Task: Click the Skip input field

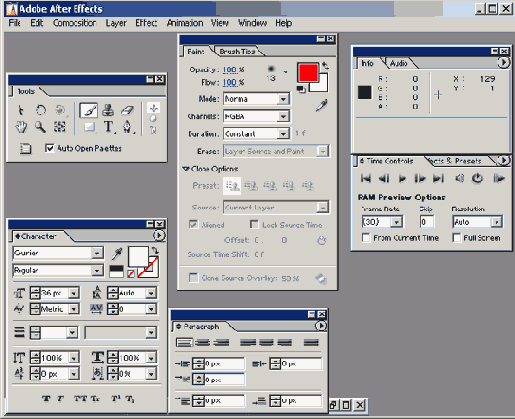Action: 427,222
